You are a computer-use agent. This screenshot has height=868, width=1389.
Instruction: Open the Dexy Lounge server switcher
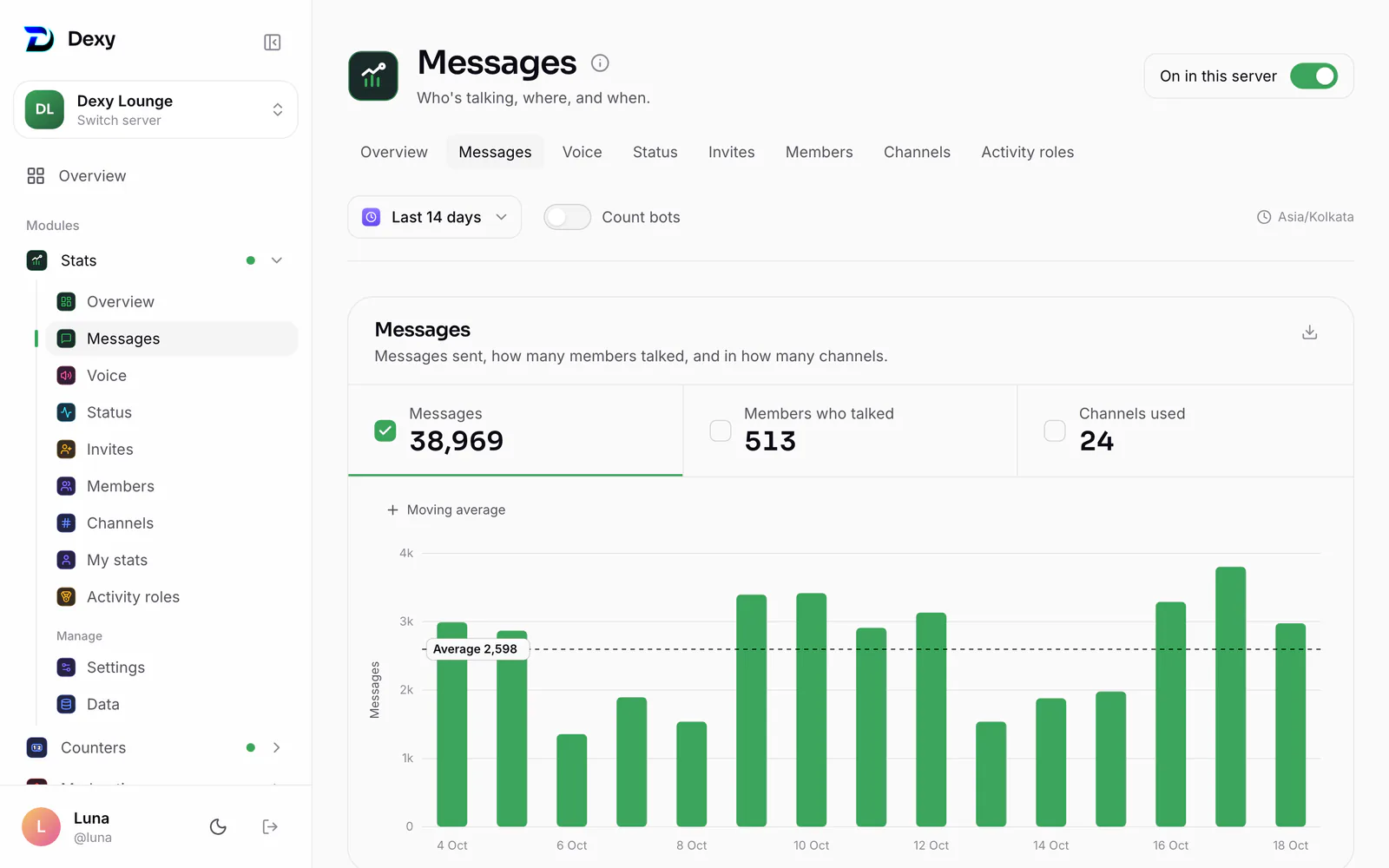pos(156,109)
